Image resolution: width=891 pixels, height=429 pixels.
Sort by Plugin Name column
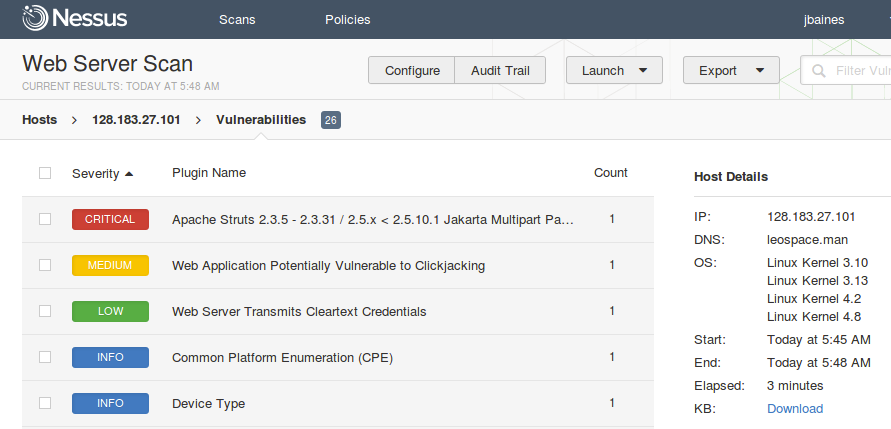coord(209,173)
